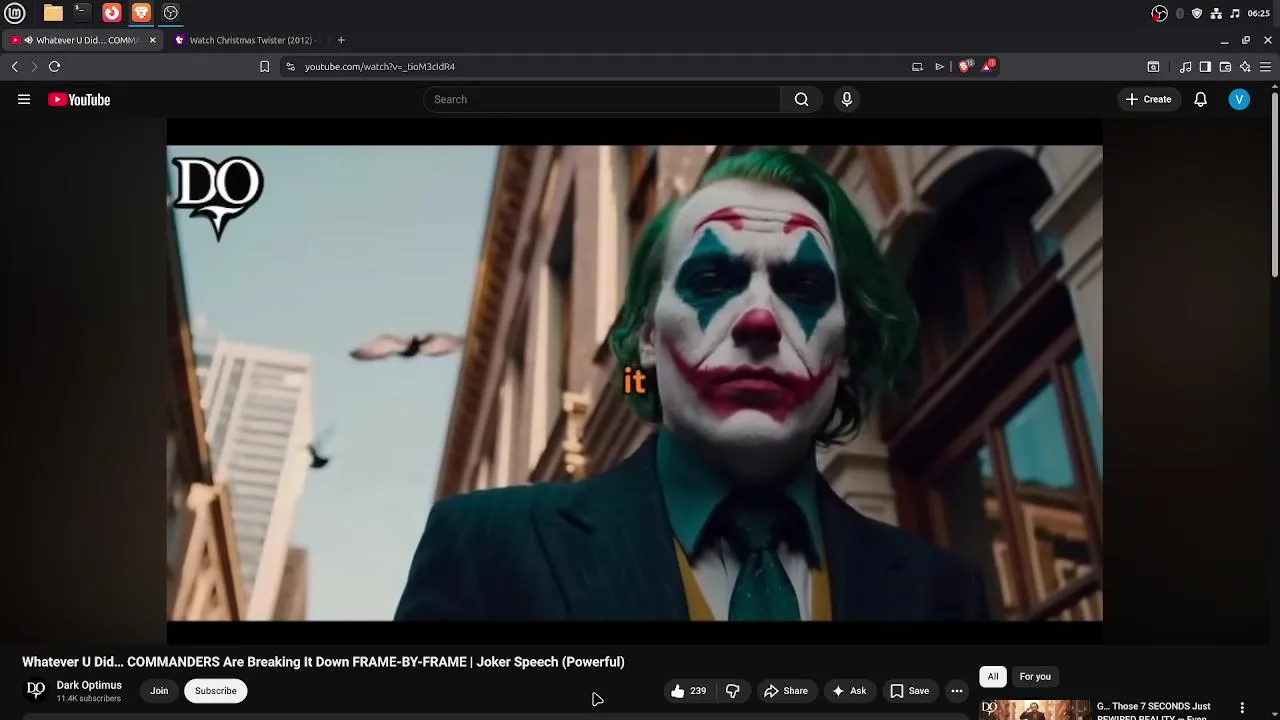This screenshot has width=1280, height=720.
Task: Open the browser find-in-page search icon
Action: point(1153,66)
